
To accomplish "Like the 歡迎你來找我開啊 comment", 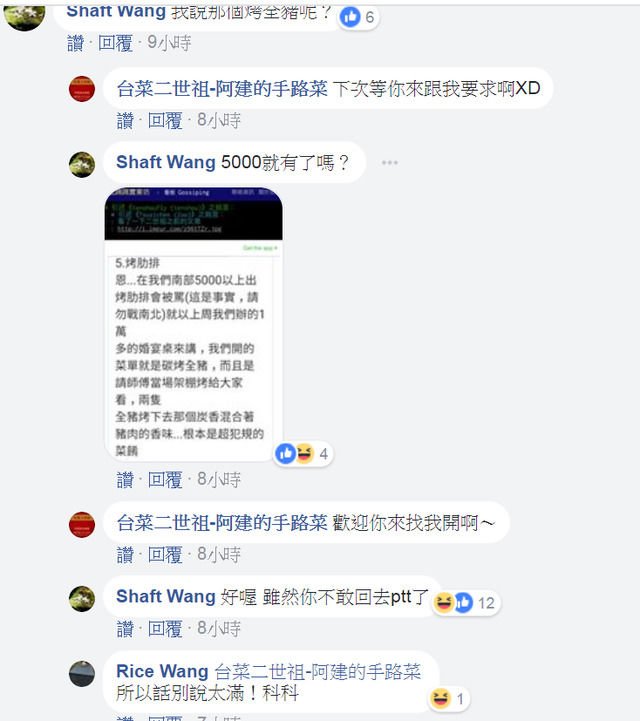I will pos(125,555).
